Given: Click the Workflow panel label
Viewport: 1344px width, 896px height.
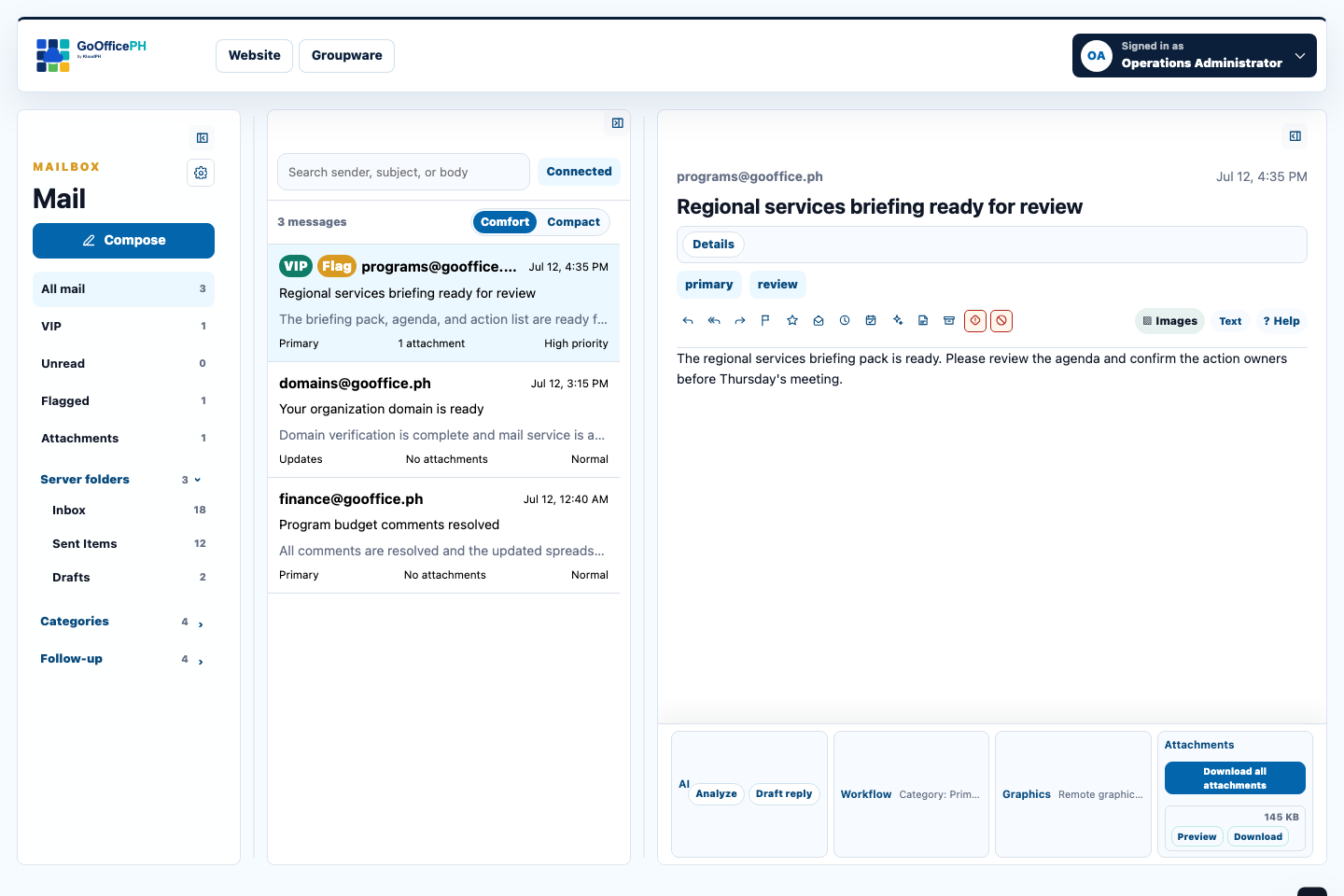Looking at the screenshot, I should coord(866,795).
